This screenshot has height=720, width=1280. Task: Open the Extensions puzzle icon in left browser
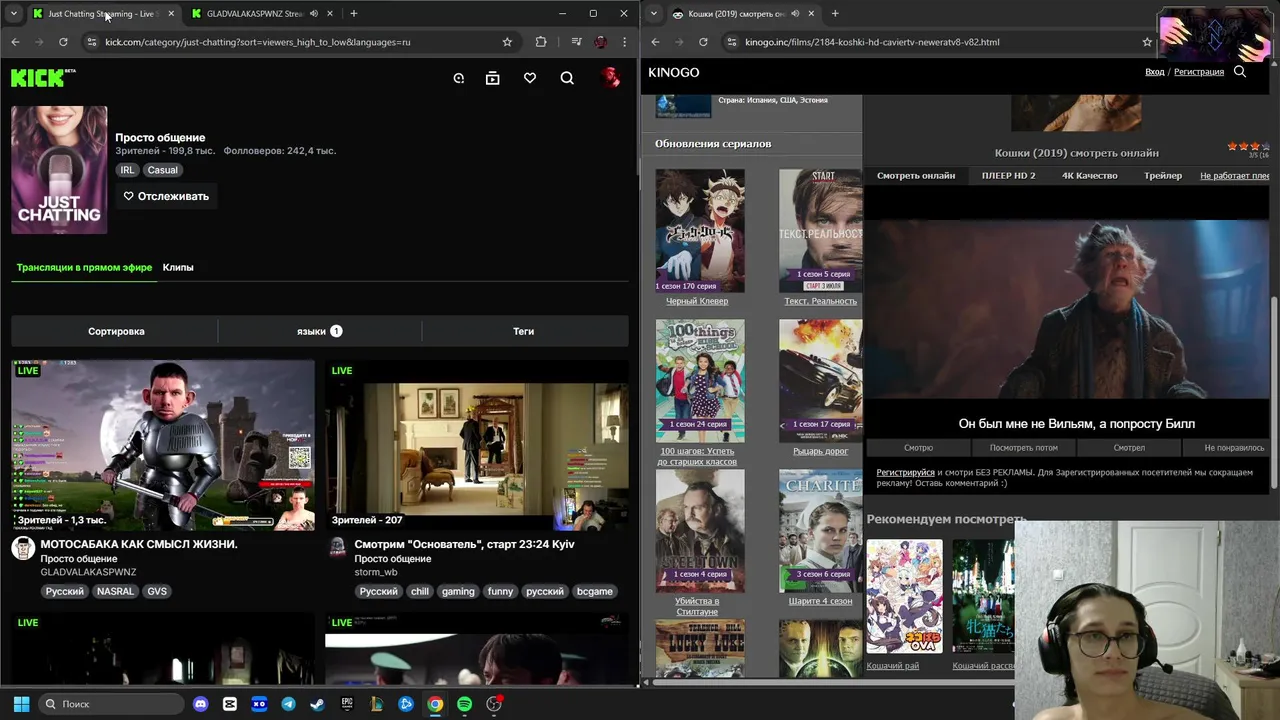[x=541, y=42]
